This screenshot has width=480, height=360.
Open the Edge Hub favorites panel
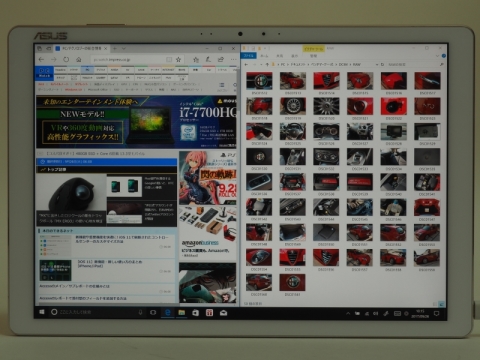pos(196,59)
